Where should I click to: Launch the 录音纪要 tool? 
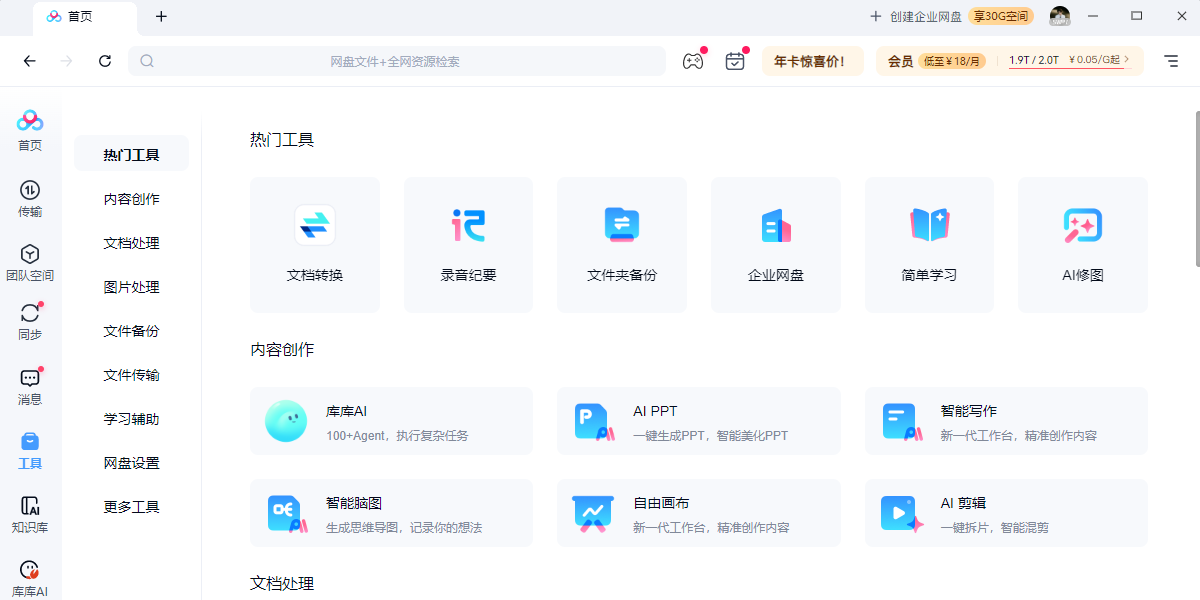pos(468,245)
